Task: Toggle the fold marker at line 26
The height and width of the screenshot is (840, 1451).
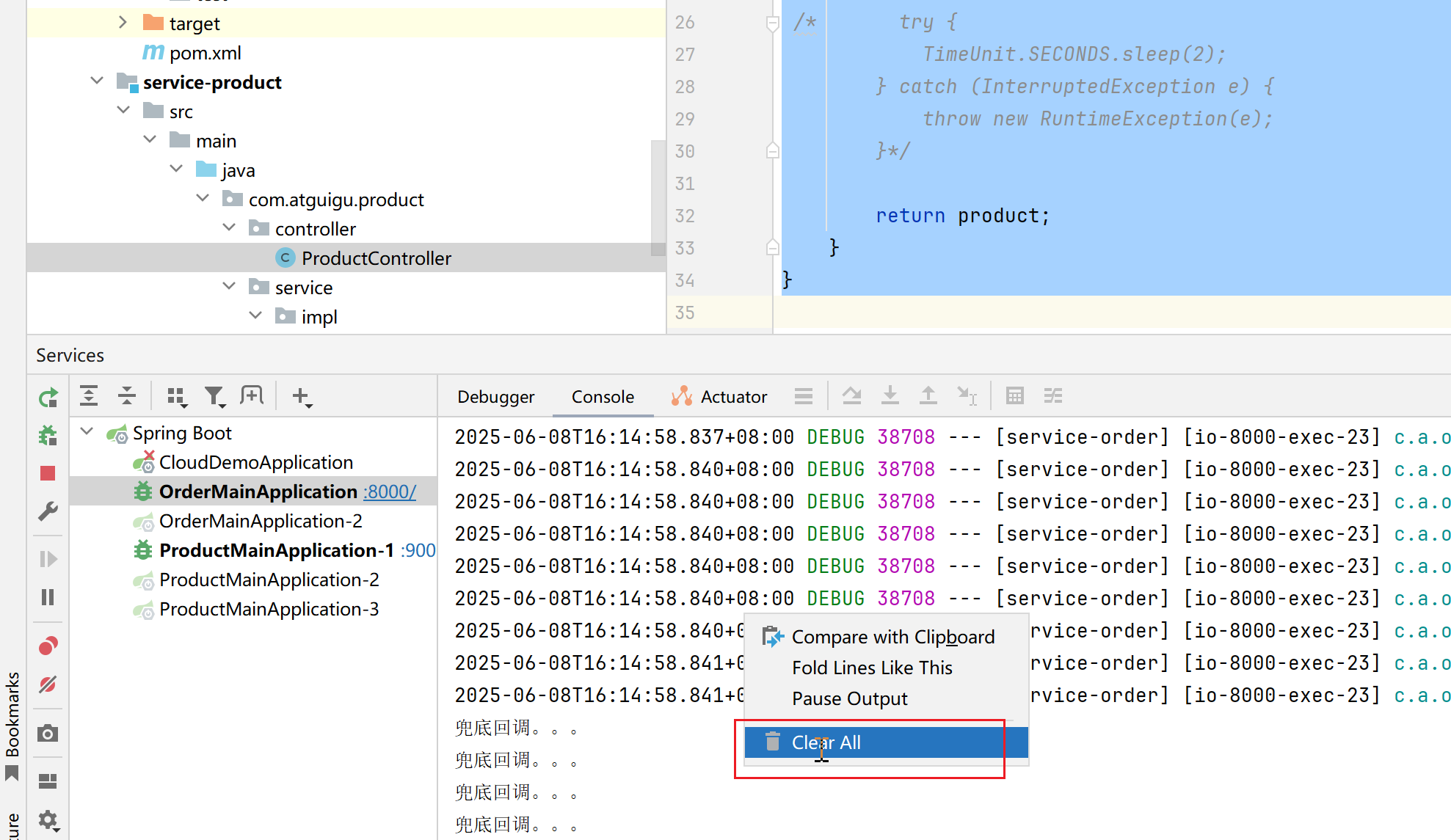Action: click(x=772, y=23)
